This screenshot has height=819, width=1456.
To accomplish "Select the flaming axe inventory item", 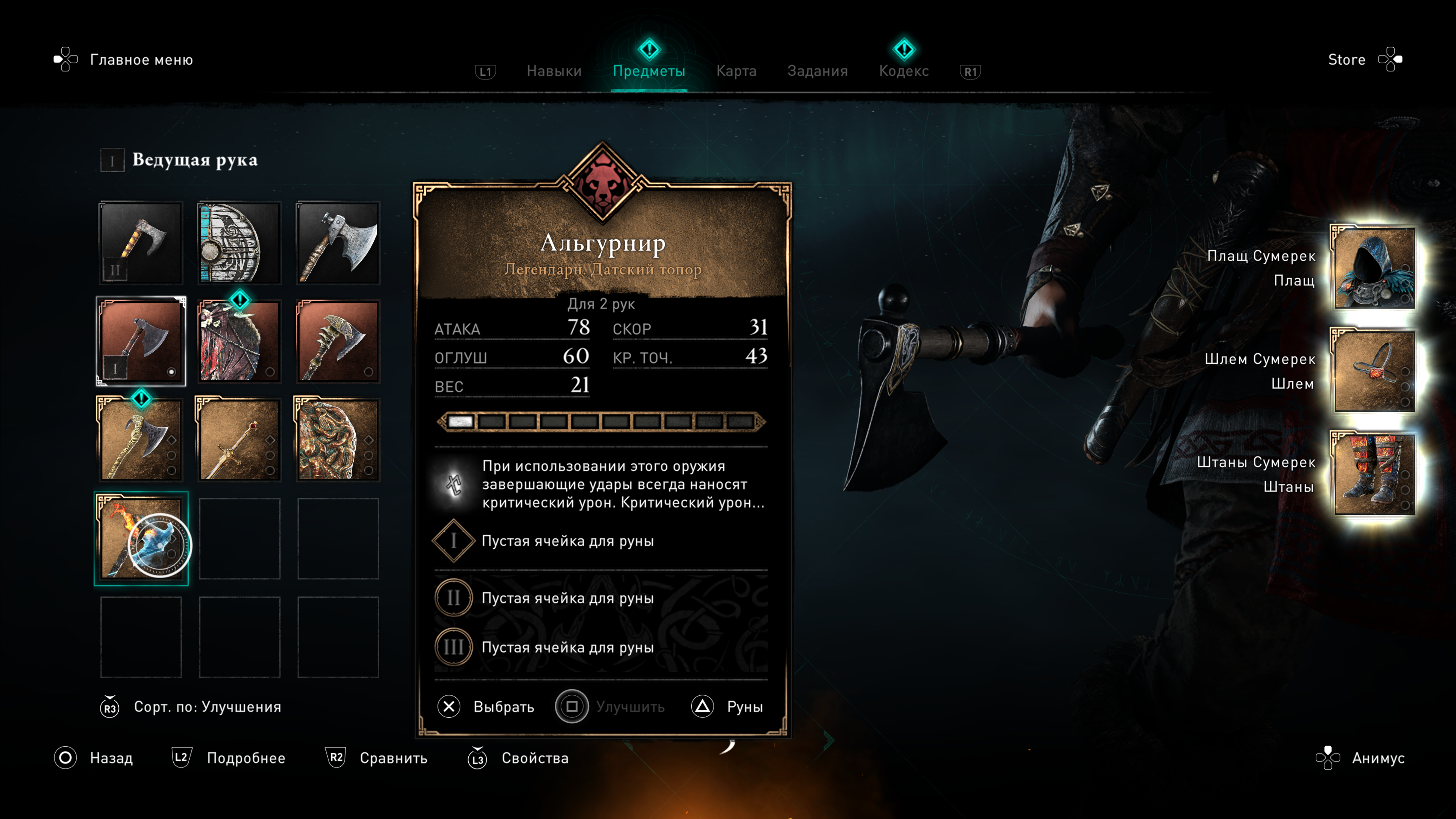I will (141, 538).
